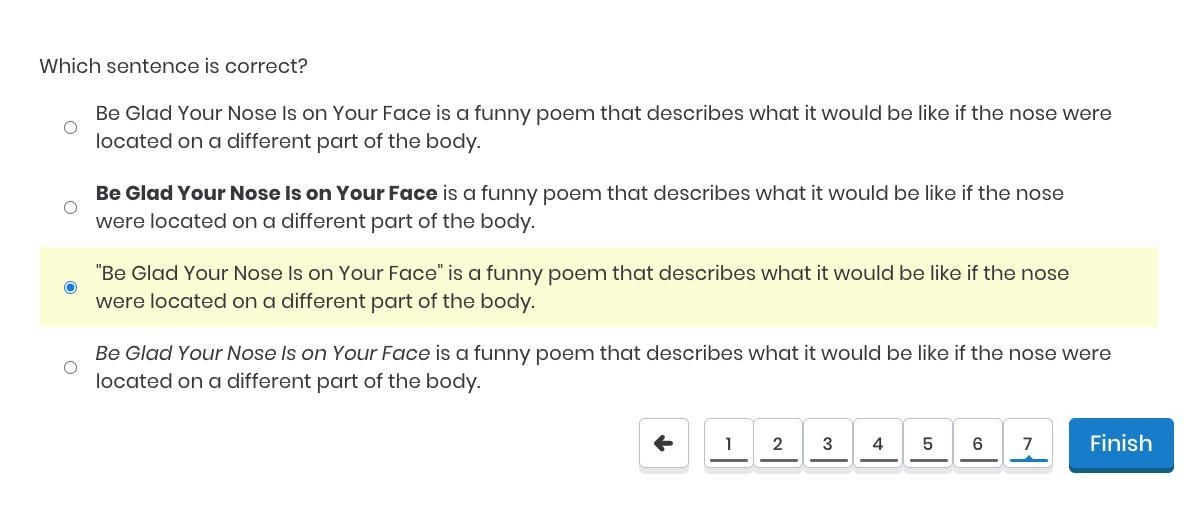Select current question 7 page button
Screen dimensions: 1195x506
(1028, 443)
